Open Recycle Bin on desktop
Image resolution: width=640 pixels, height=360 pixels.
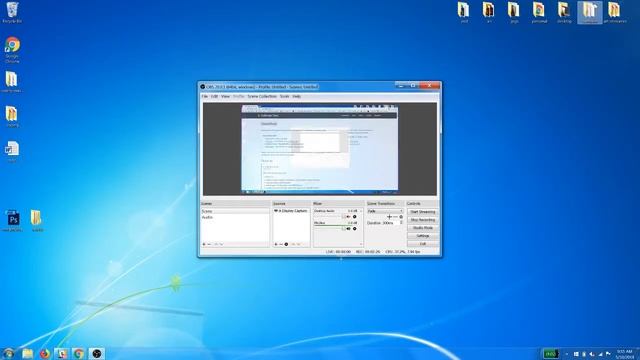(x=12, y=12)
